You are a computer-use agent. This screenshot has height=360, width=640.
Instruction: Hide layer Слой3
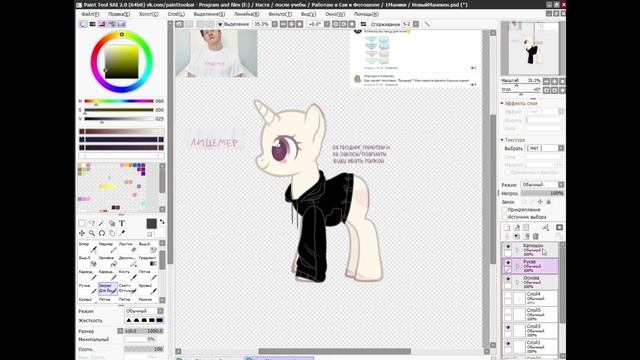[x=508, y=328]
